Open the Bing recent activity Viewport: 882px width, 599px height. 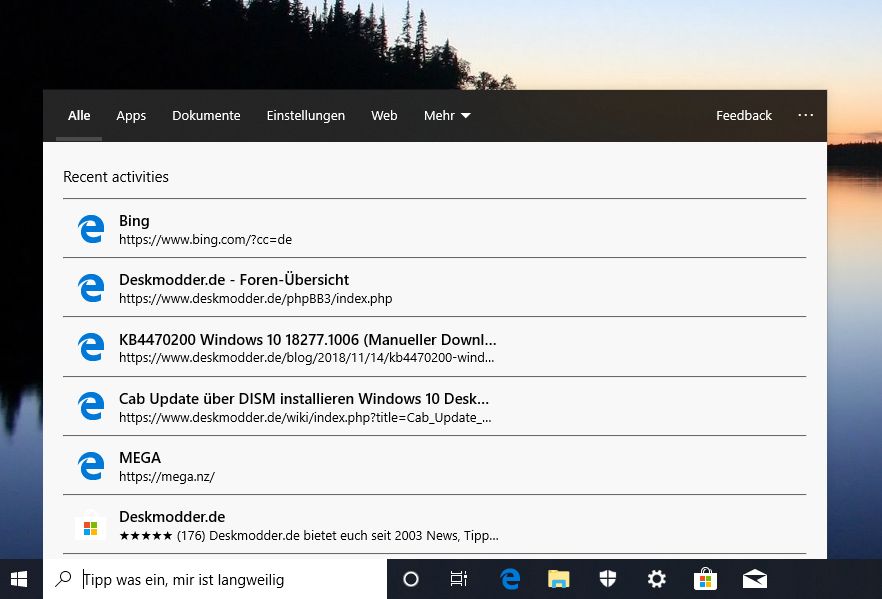[434, 229]
